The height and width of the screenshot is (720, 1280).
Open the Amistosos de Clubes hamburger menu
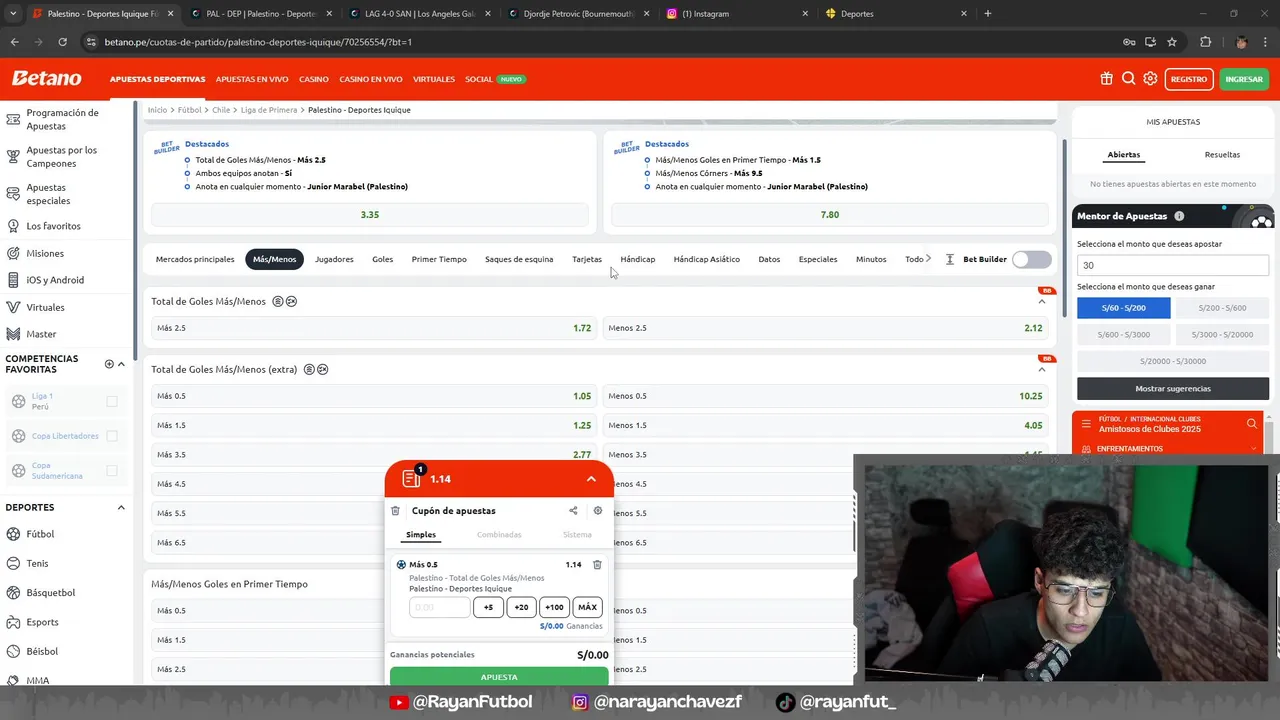click(x=1085, y=424)
